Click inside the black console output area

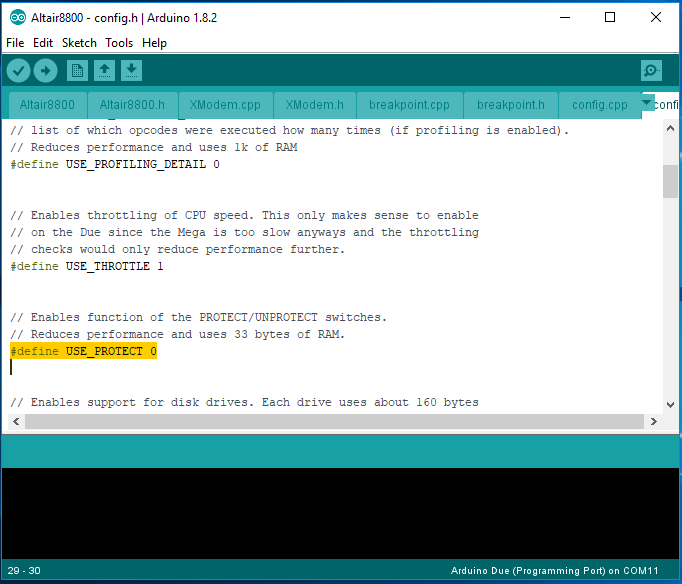click(340, 513)
